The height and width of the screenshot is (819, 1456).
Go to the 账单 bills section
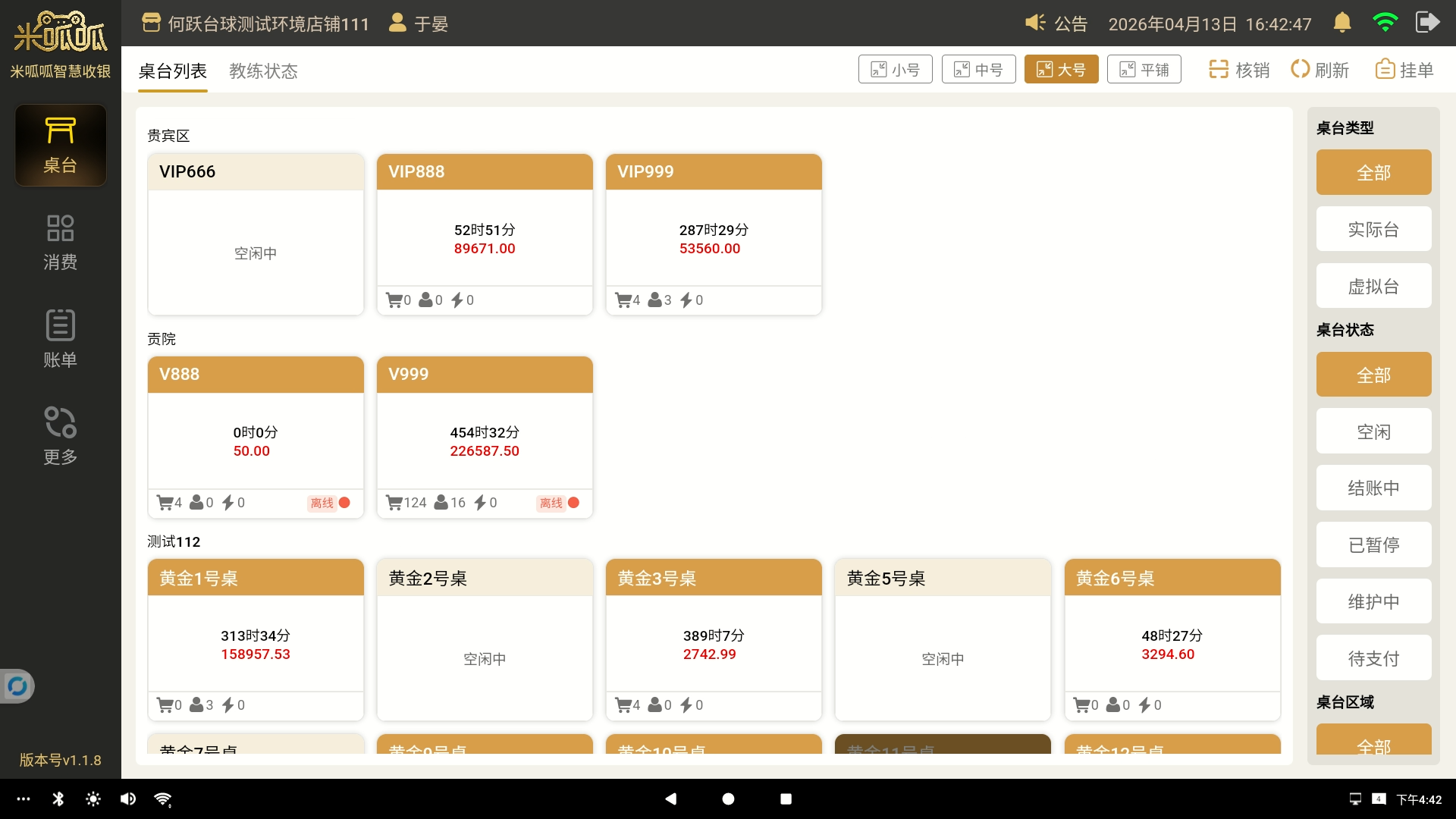click(x=60, y=339)
